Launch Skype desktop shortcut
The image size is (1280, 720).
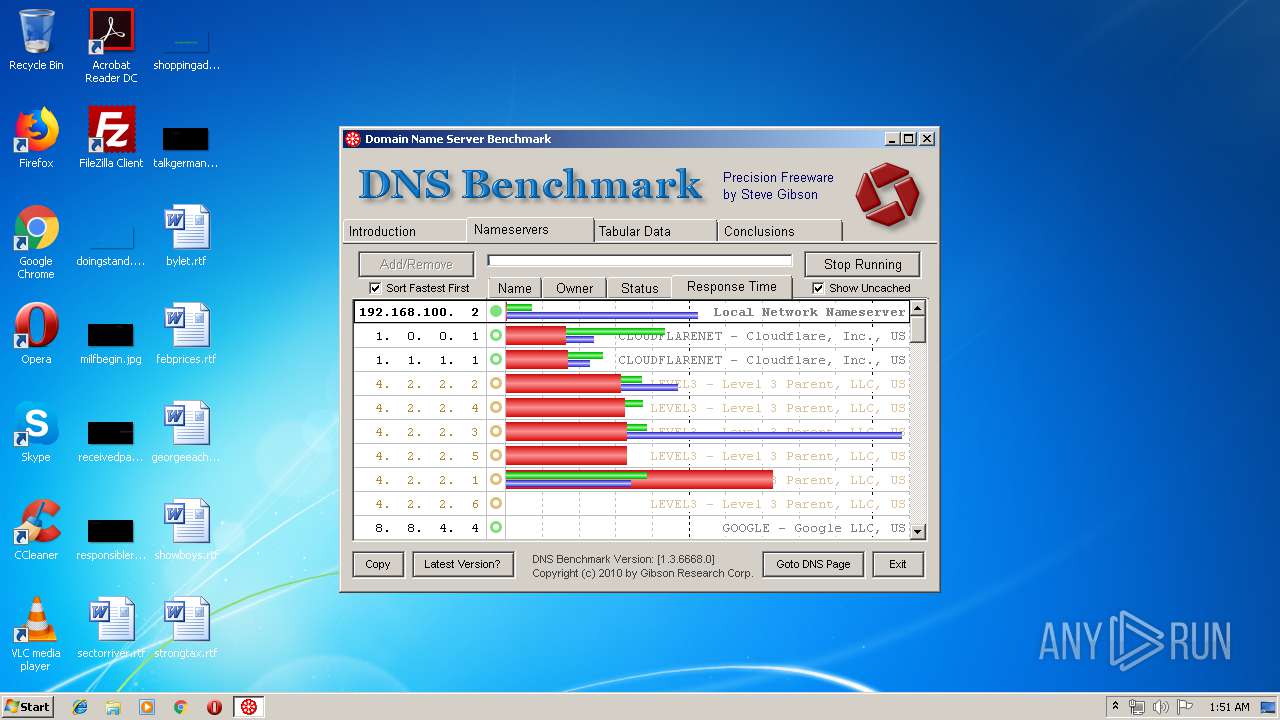(36, 432)
